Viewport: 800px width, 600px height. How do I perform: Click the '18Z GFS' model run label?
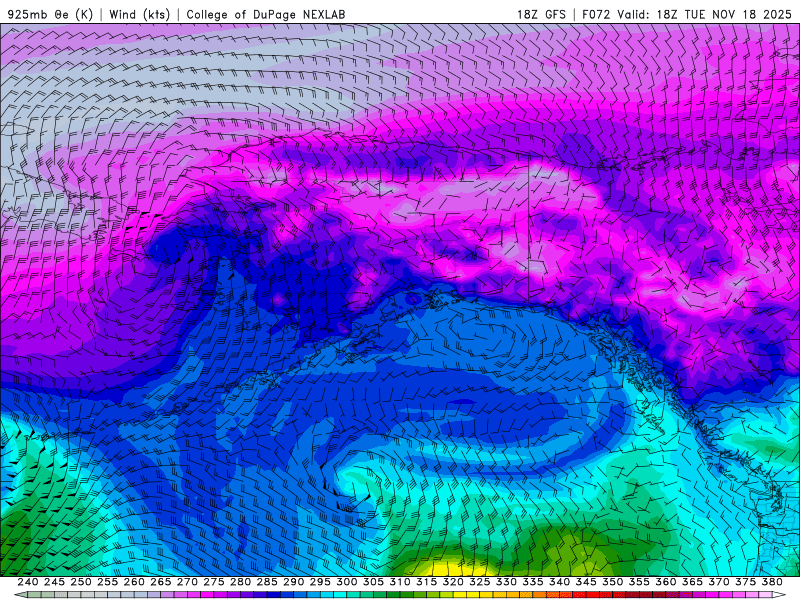coord(541,14)
